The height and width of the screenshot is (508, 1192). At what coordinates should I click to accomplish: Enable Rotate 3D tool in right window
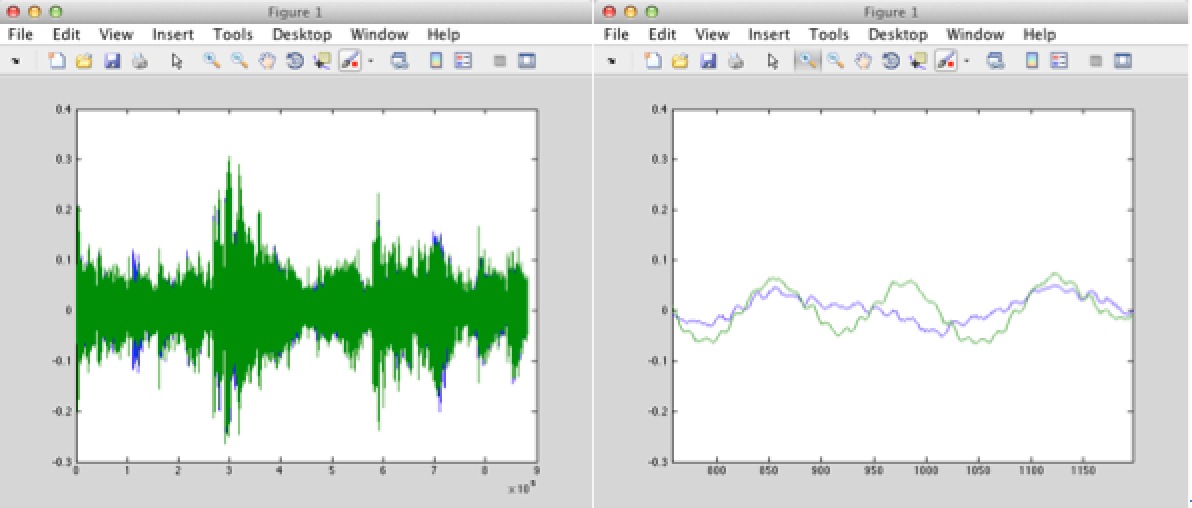pos(891,62)
